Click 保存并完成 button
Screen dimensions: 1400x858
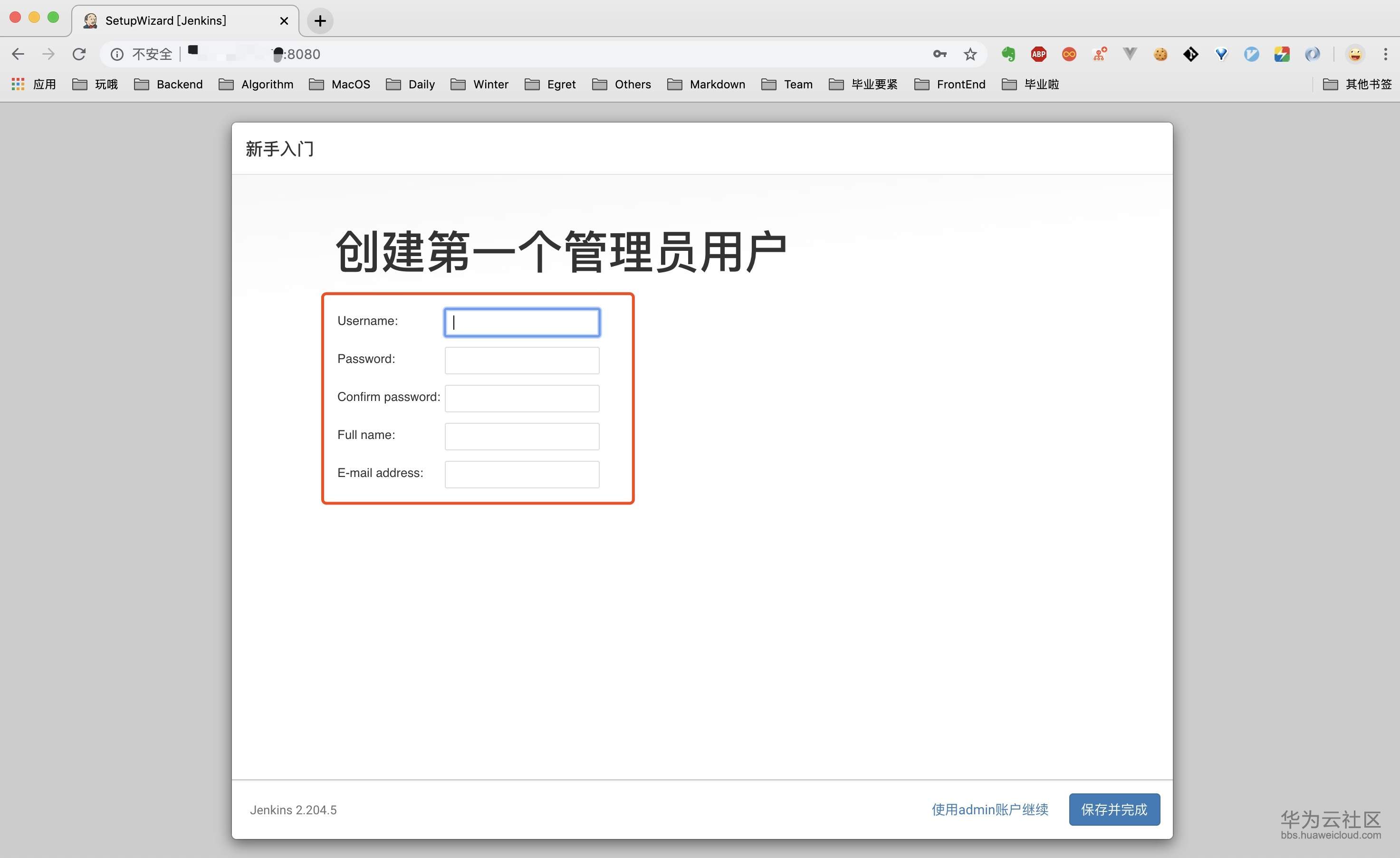tap(1113, 809)
